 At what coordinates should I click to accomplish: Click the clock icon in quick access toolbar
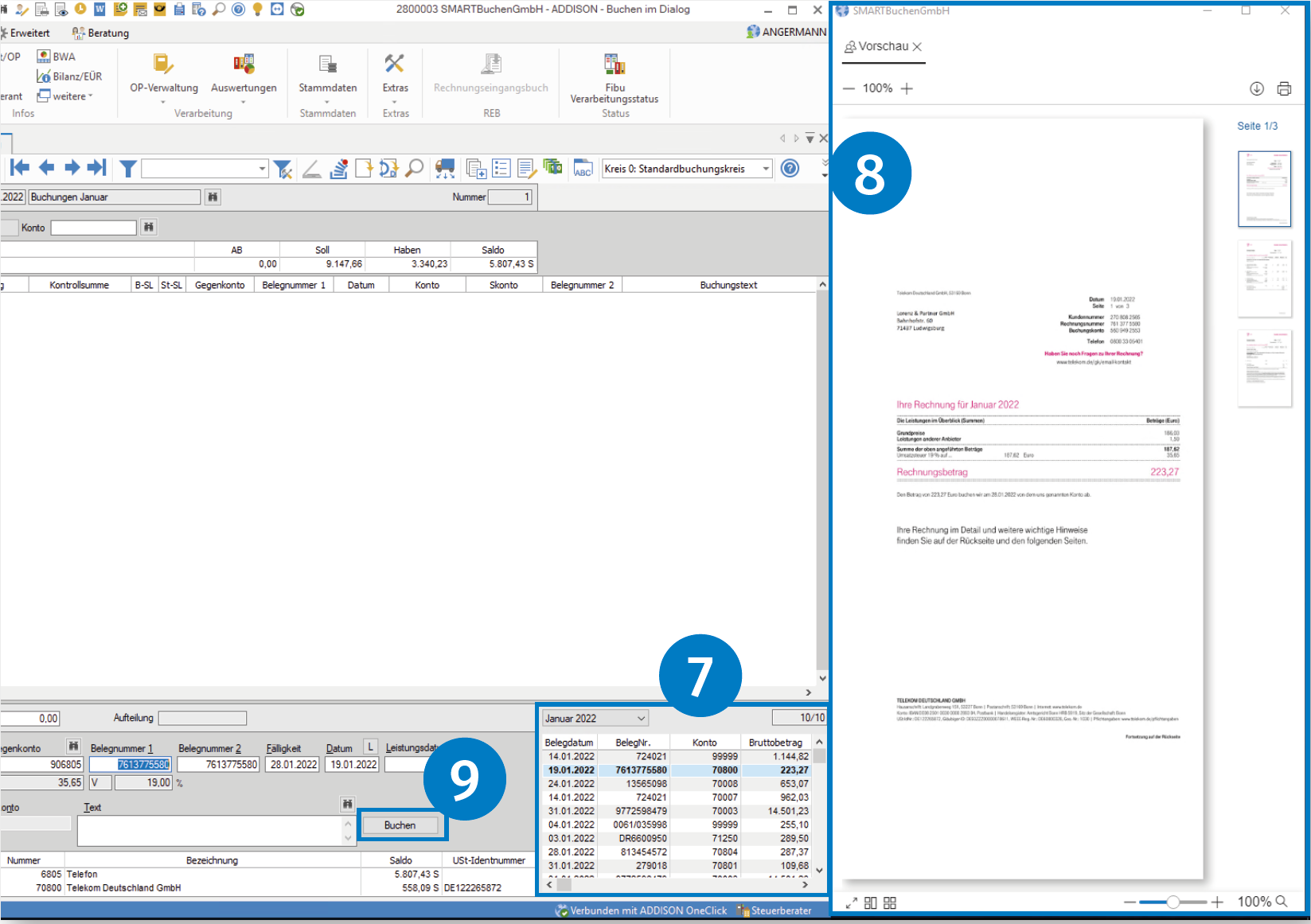[x=80, y=10]
